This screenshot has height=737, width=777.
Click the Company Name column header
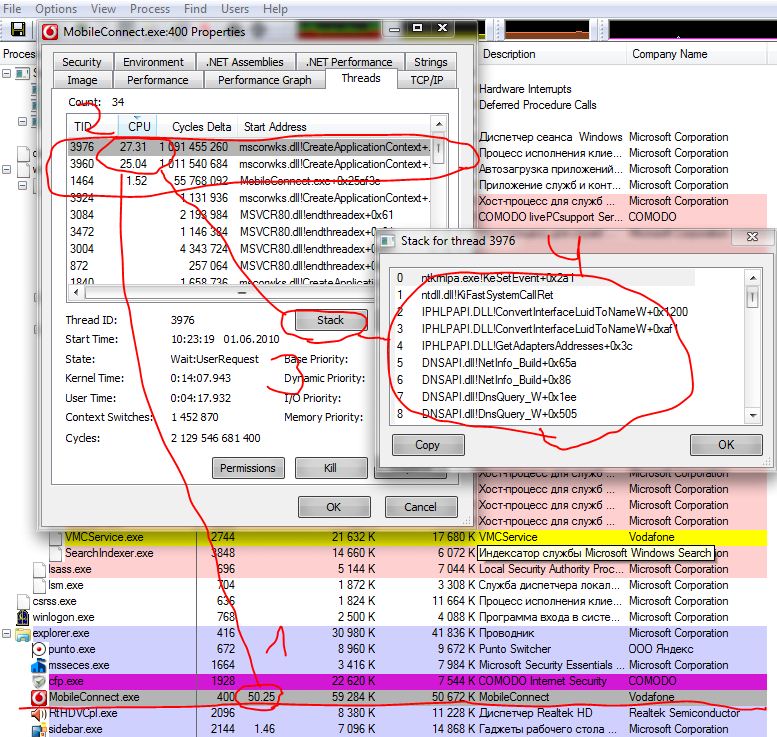tap(696, 54)
